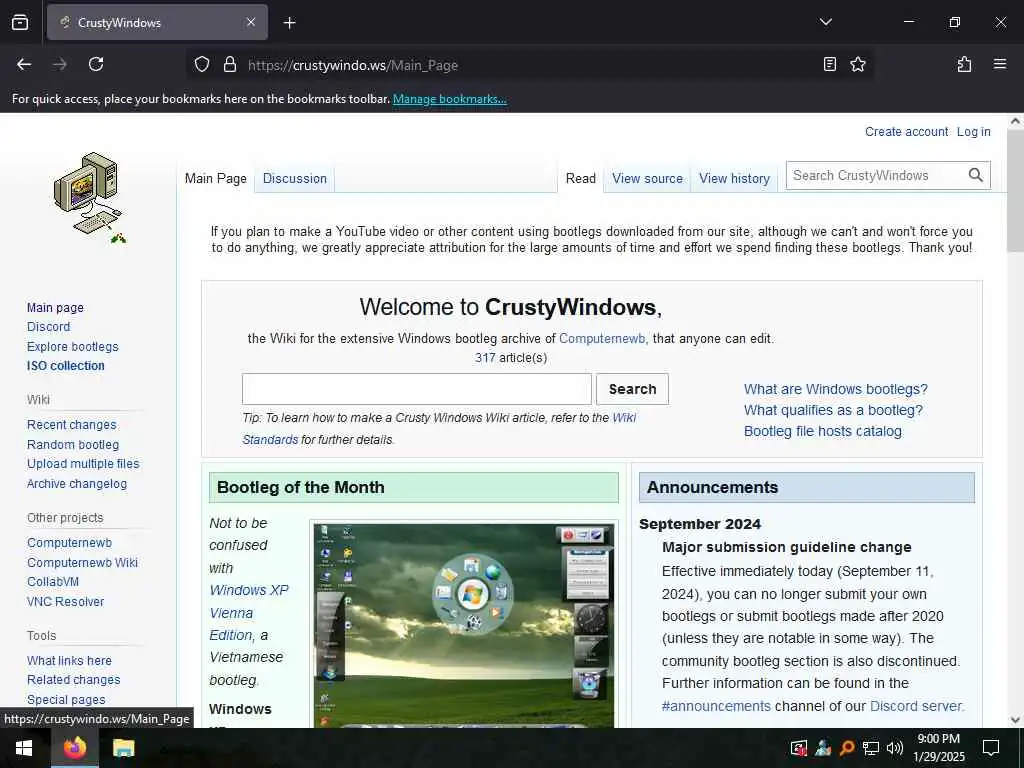This screenshot has width=1024, height=768.
Task: Click the large search text box under welcome
Action: point(417,389)
